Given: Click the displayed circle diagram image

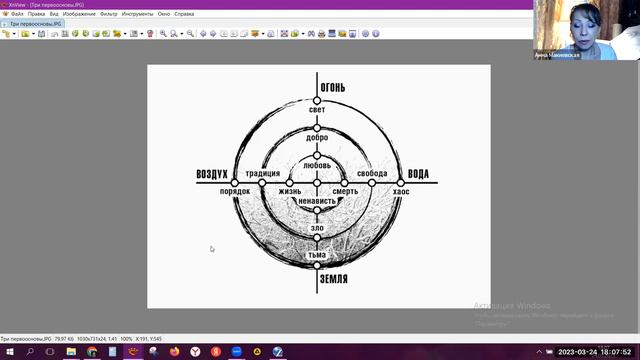Looking at the screenshot, I should 319,186.
